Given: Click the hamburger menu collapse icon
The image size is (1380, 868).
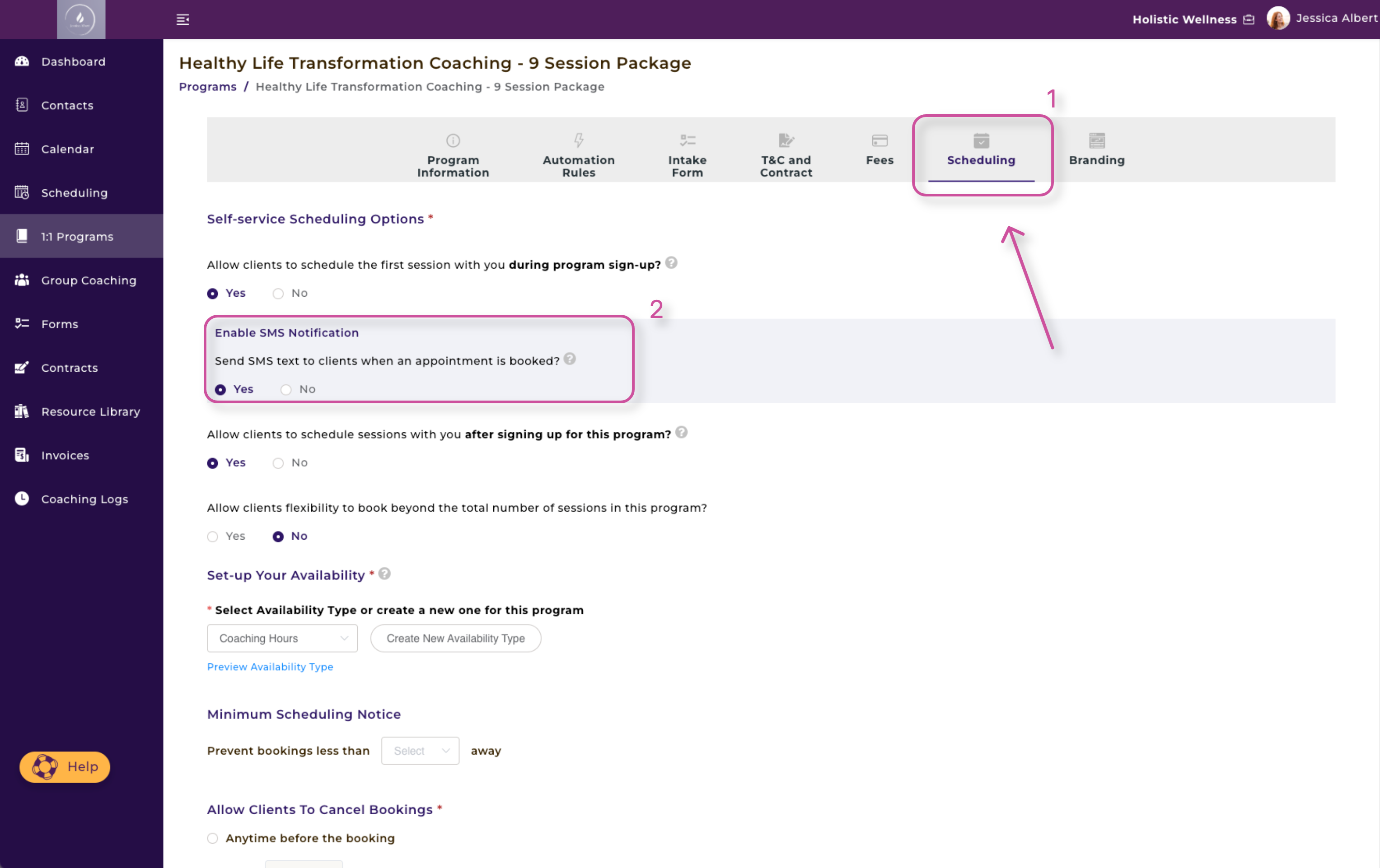Looking at the screenshot, I should [x=182, y=19].
